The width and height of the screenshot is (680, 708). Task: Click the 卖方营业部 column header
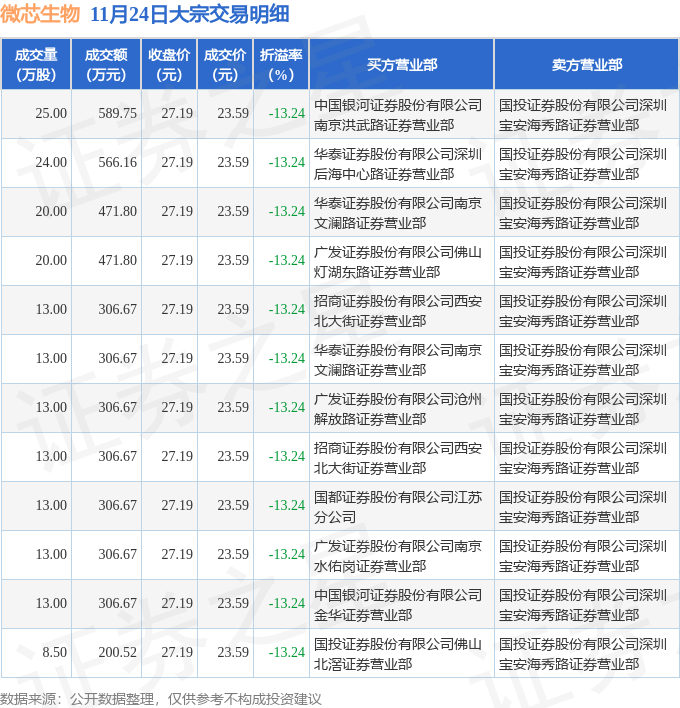tap(587, 65)
